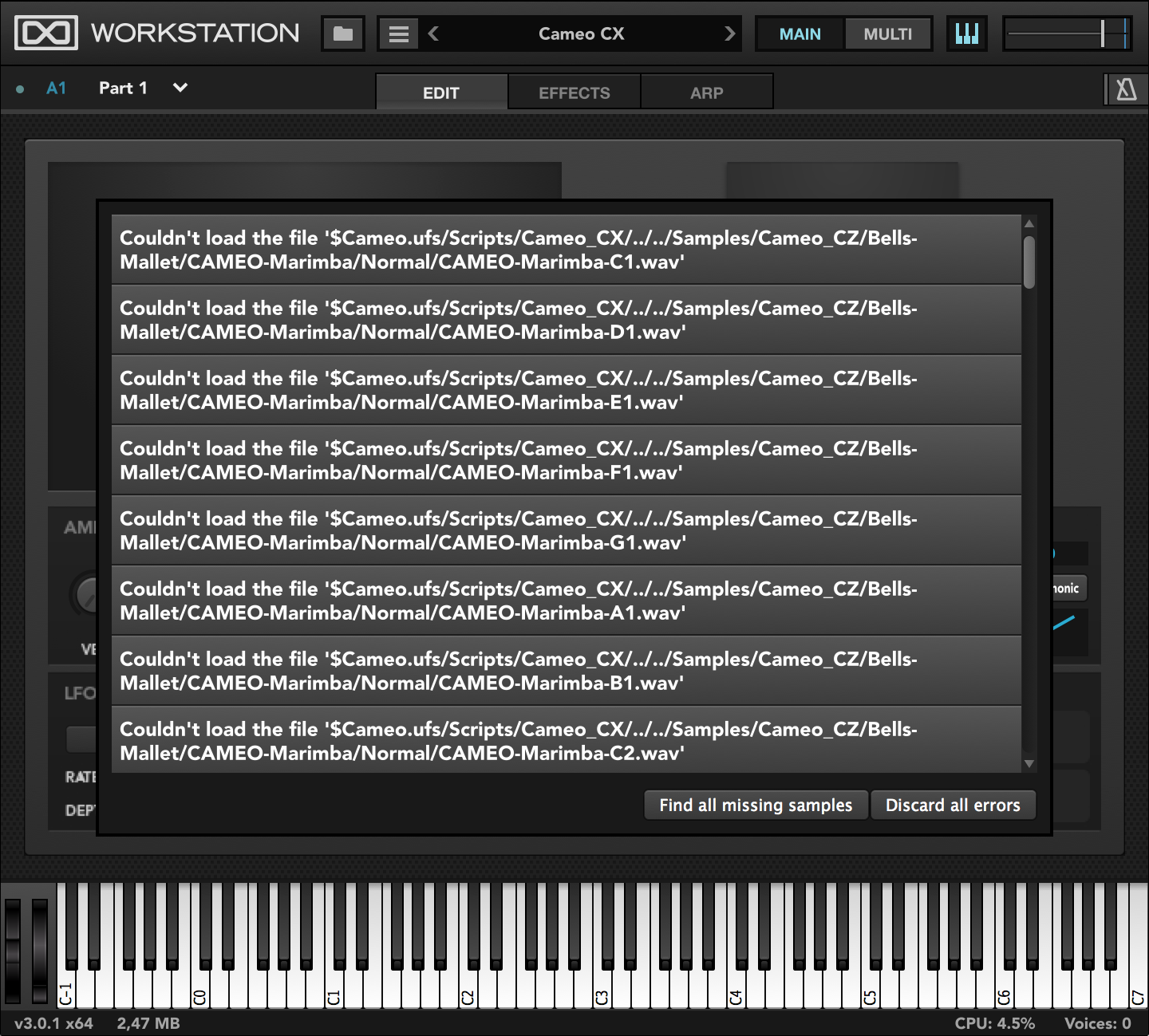This screenshot has height=1036, width=1149.
Task: Click the A1 part status dot
Action: (x=20, y=89)
